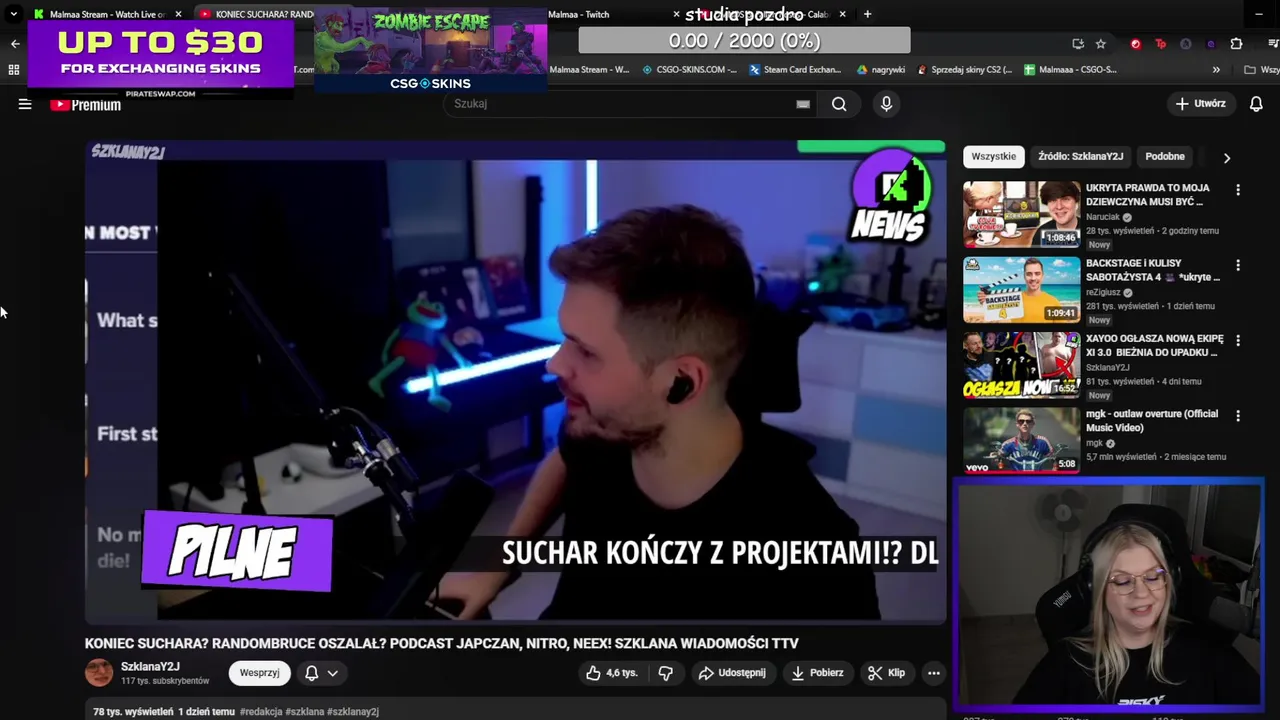Screen dimensions: 1280x720
Task: Dislike the video with thumbs down
Action: pyautogui.click(x=665, y=673)
